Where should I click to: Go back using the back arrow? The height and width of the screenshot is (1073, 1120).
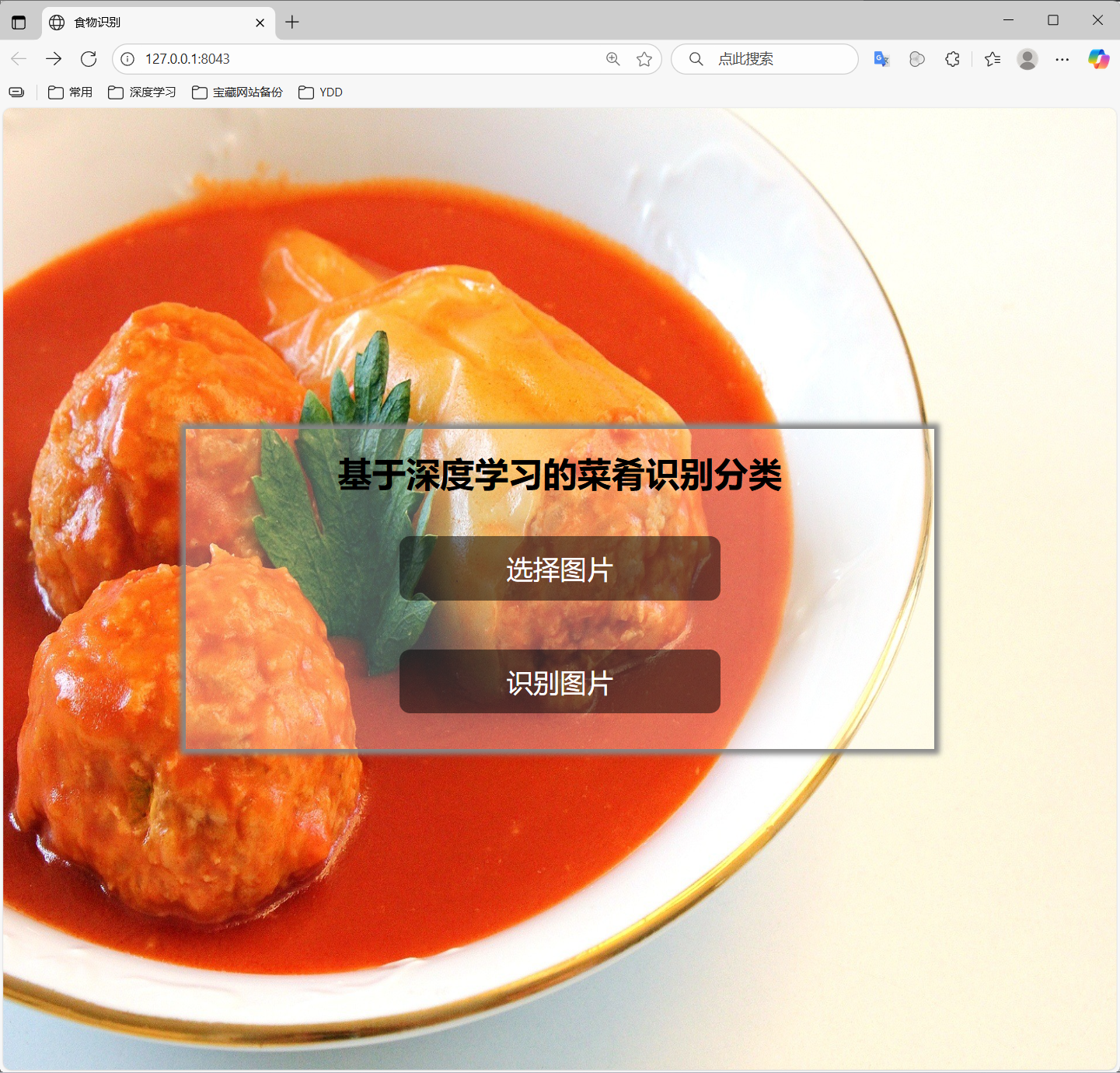point(19,59)
